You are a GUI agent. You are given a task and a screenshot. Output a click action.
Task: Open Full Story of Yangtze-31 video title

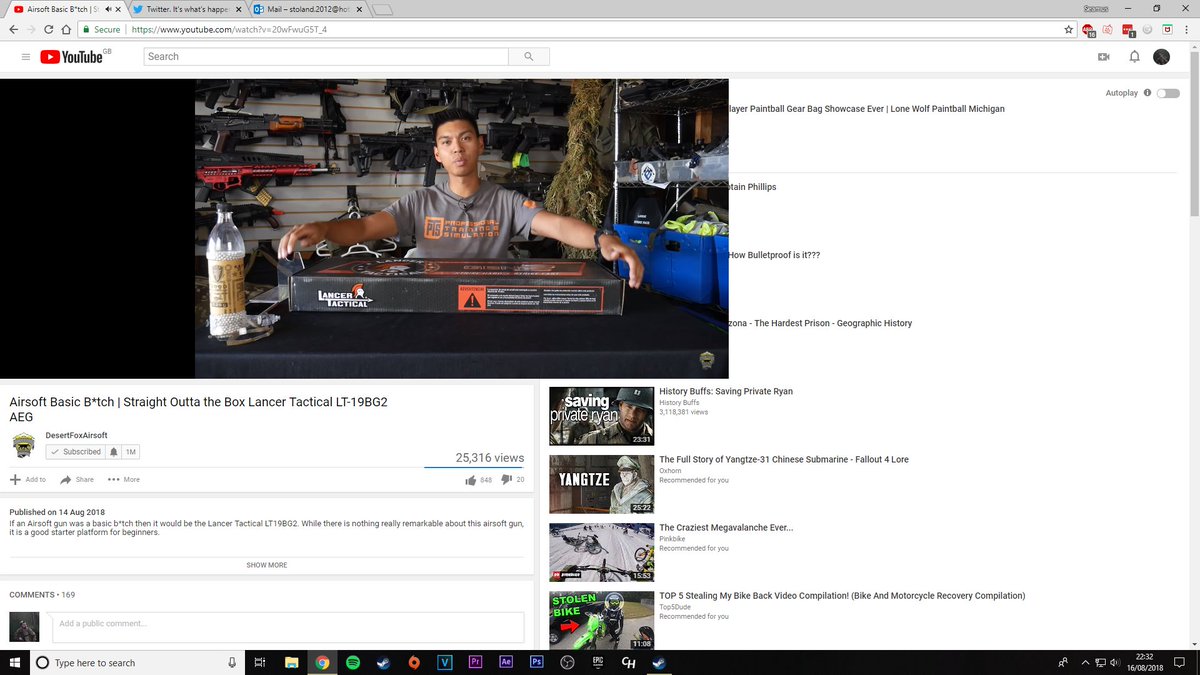tap(784, 459)
